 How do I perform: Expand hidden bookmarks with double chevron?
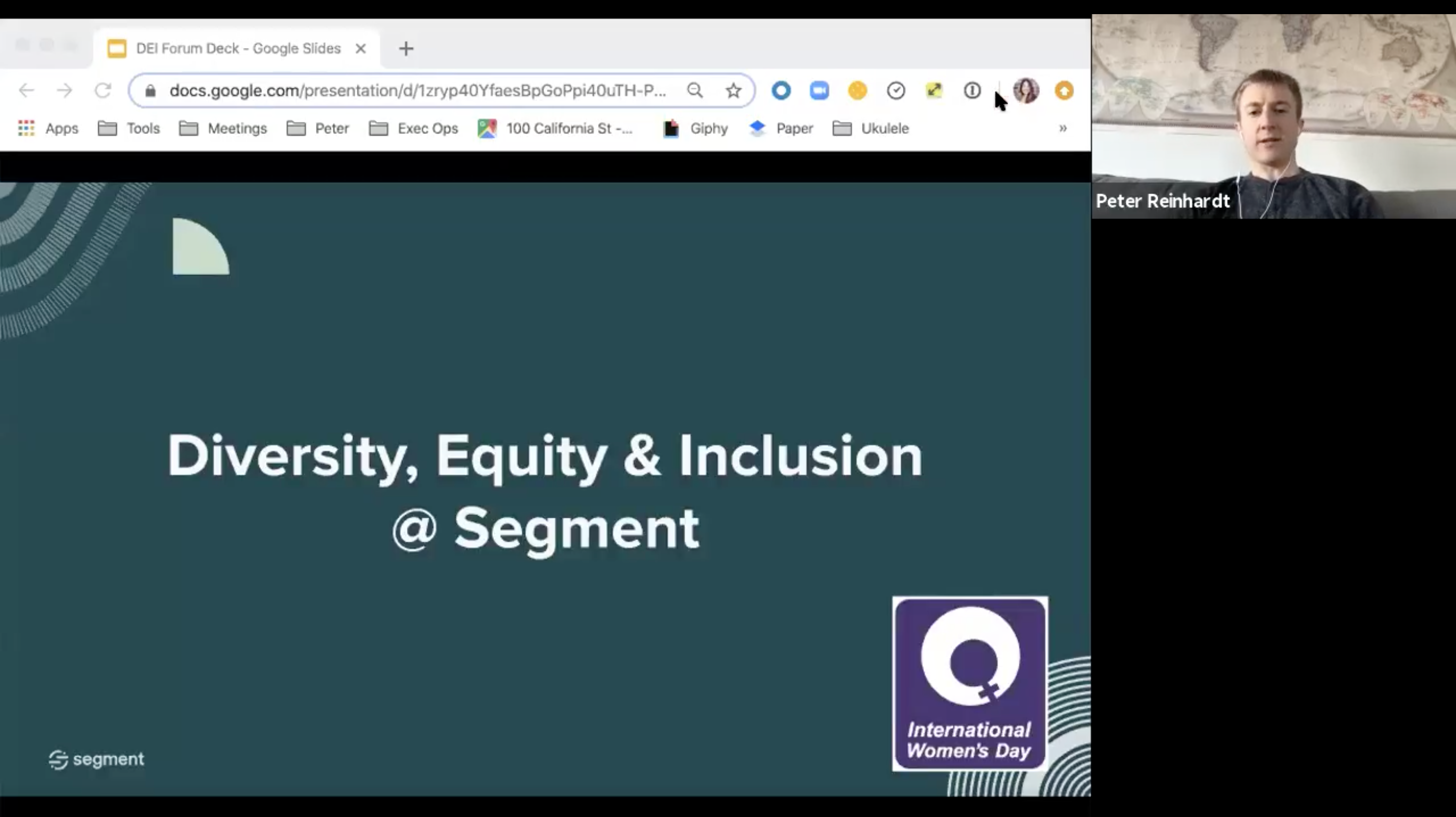pos(1063,128)
